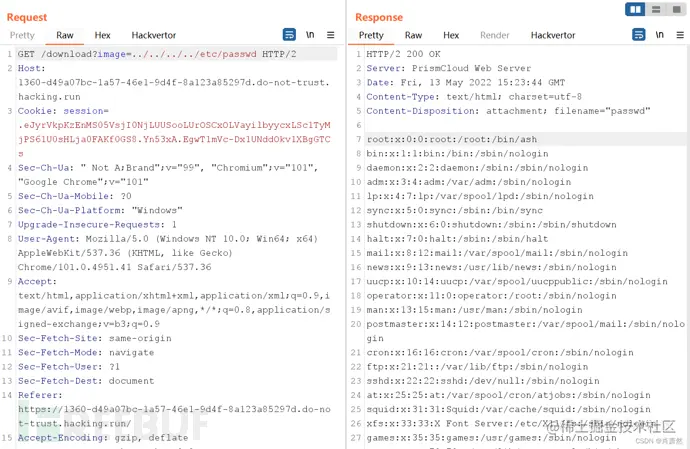Click the Date response header line
690x449 pixels.
466,82
